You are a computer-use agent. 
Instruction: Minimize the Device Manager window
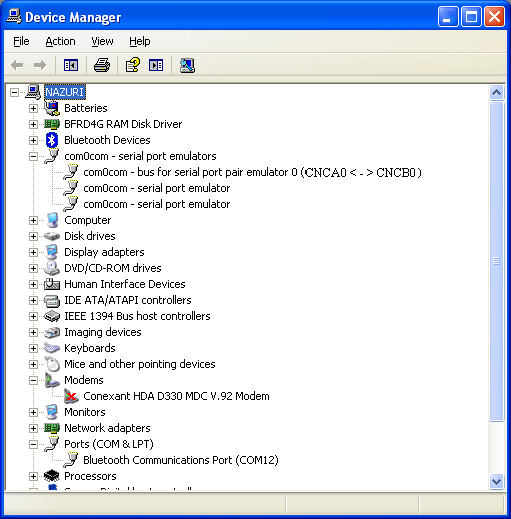448,16
